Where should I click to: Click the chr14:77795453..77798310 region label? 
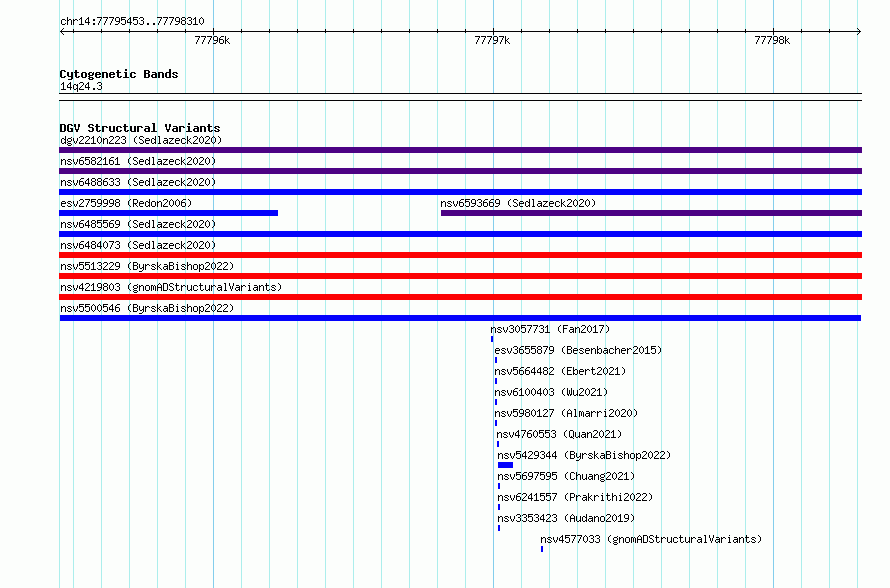coord(132,22)
